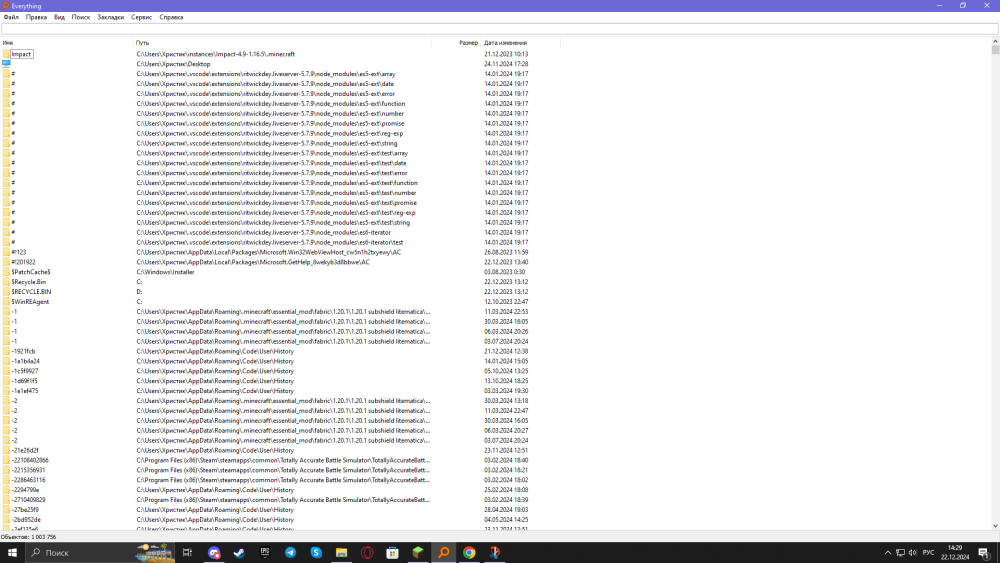
Task: Select the #!201922 entry name
Action: point(24,262)
